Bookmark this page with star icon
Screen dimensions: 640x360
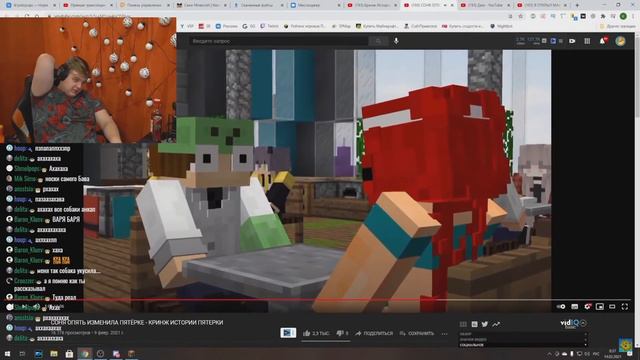pyautogui.click(x=521, y=16)
